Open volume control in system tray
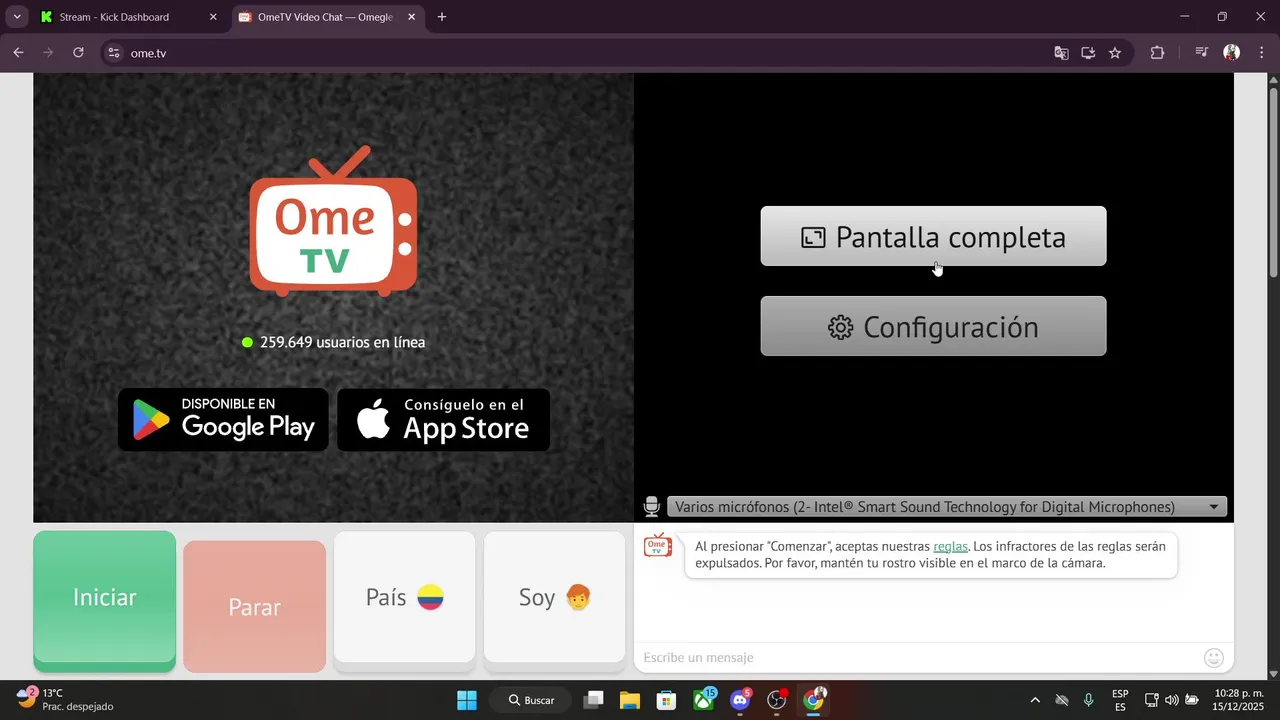The width and height of the screenshot is (1280, 720). click(1171, 700)
